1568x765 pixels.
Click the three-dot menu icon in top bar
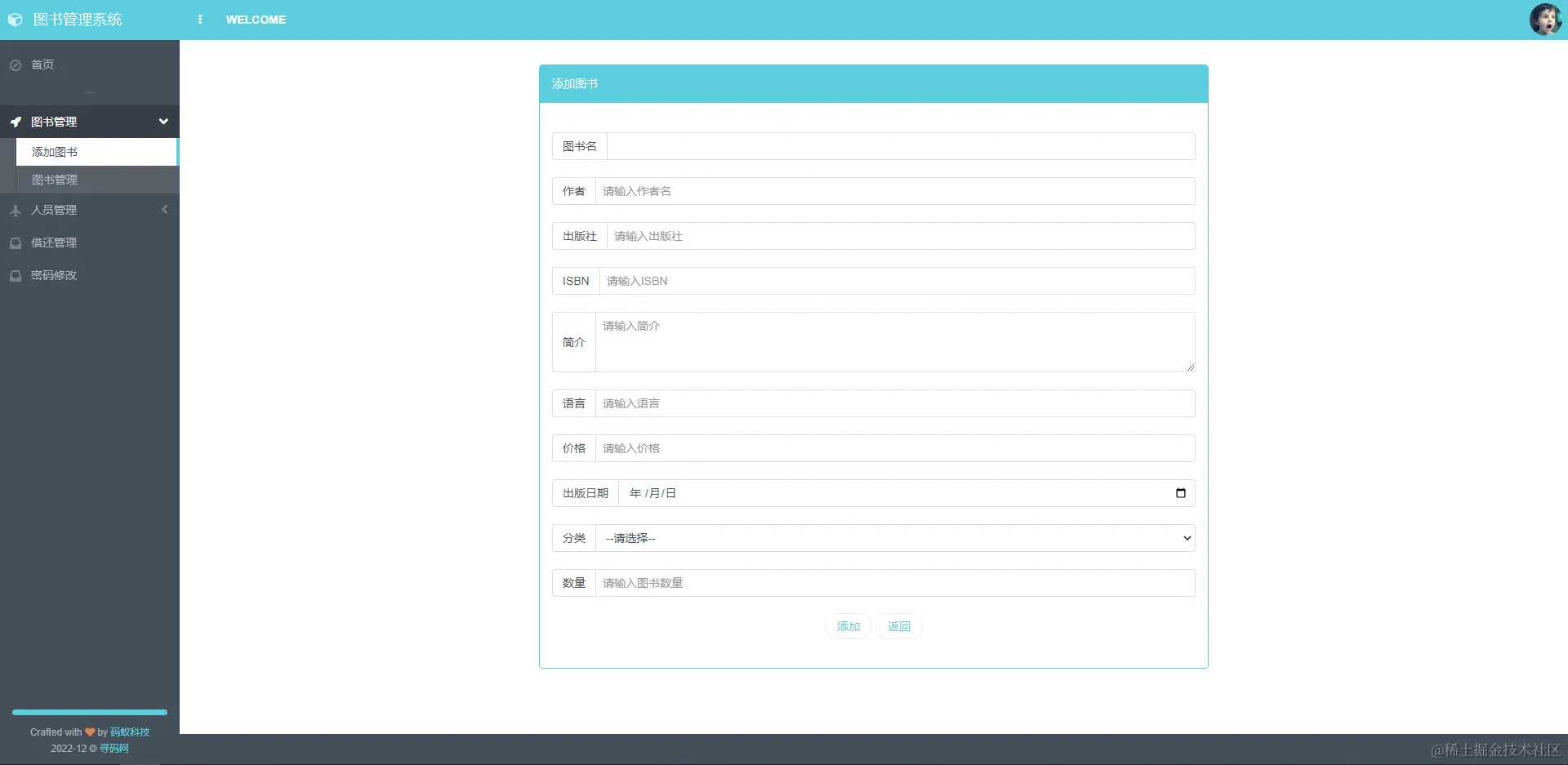200,19
